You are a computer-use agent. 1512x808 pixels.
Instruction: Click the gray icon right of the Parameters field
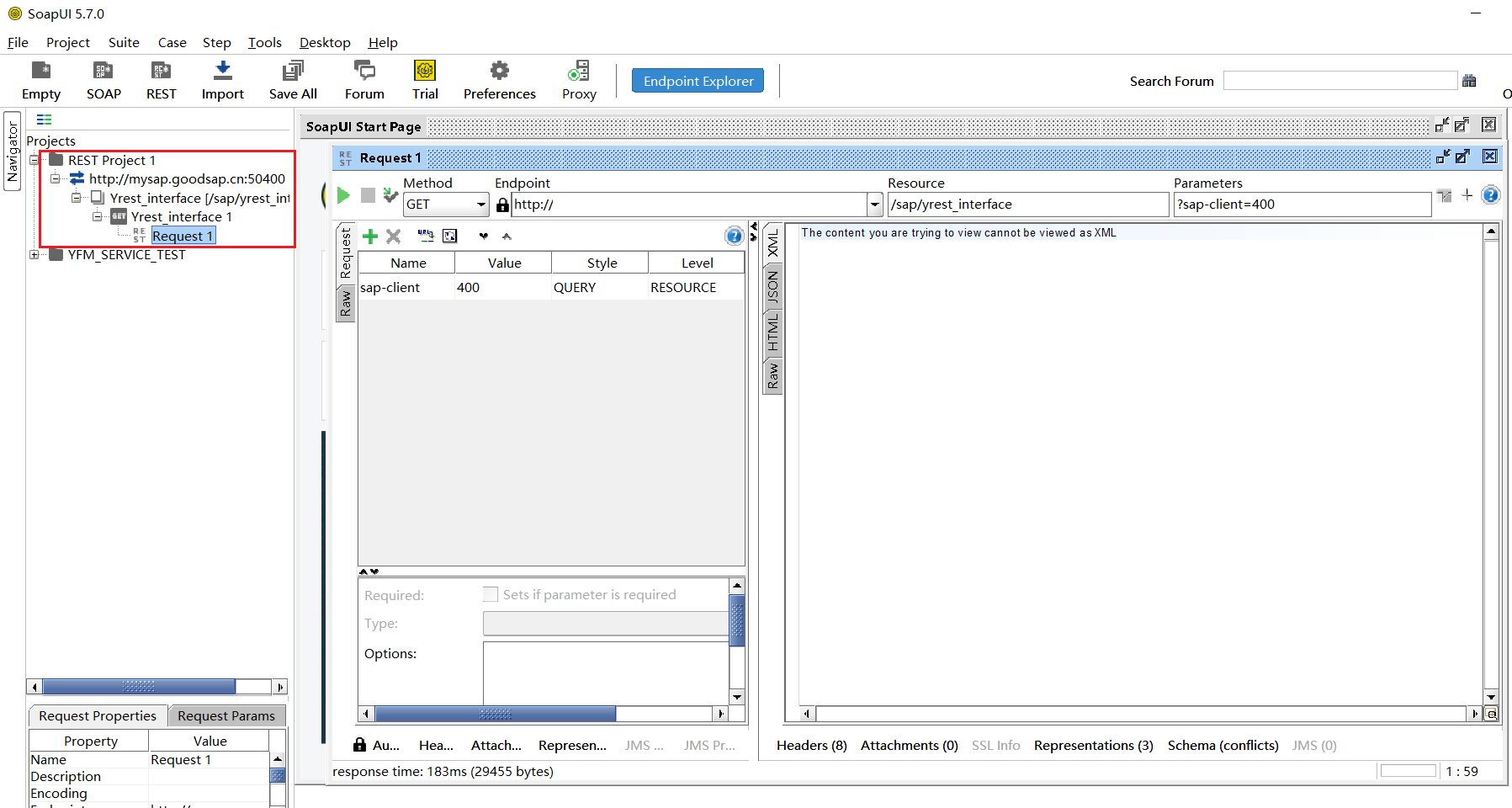(x=1445, y=196)
